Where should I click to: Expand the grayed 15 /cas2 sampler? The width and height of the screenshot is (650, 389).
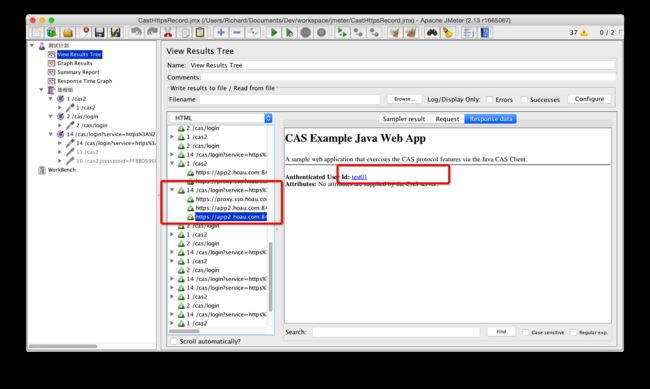60,152
